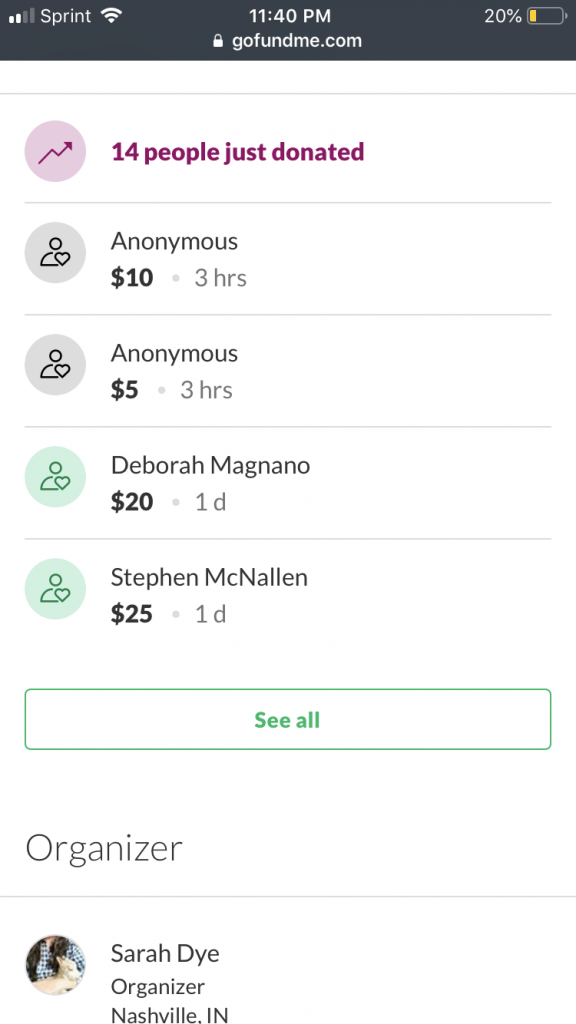
Task: Tap the battery indicator icon
Action: [x=547, y=16]
